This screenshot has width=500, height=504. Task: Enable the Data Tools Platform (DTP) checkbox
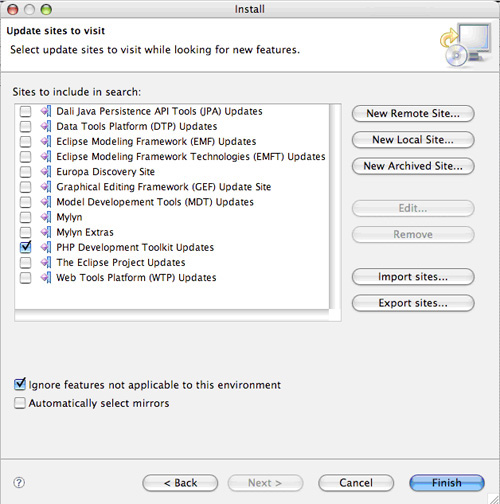point(25,126)
